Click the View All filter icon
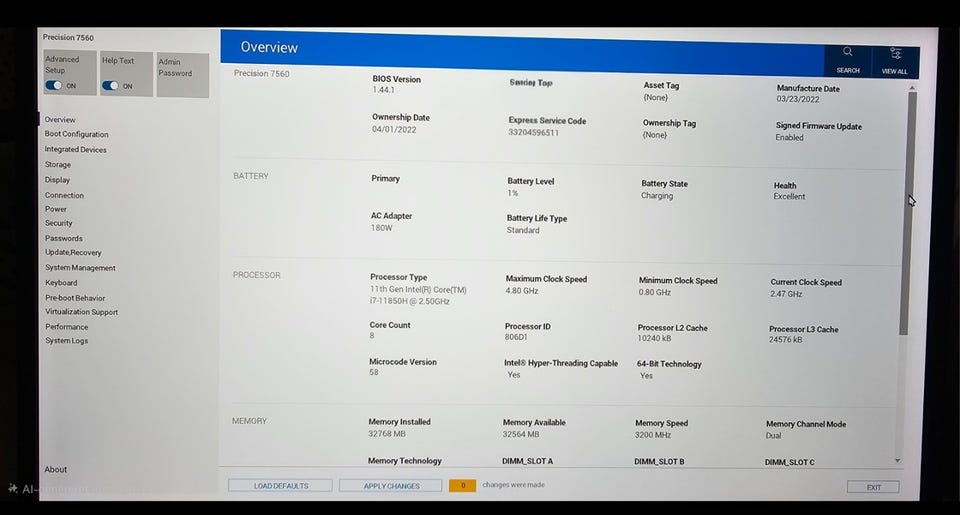 pos(895,54)
